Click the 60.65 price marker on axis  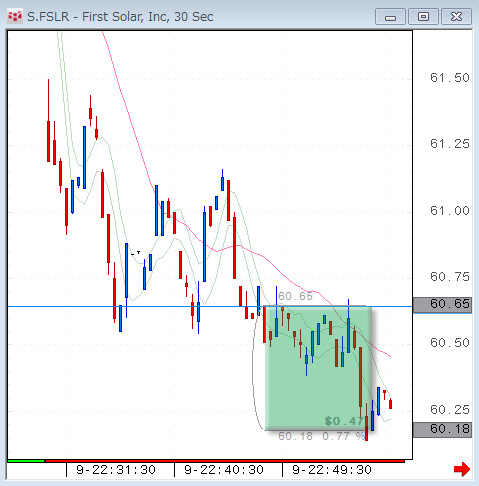(x=442, y=304)
